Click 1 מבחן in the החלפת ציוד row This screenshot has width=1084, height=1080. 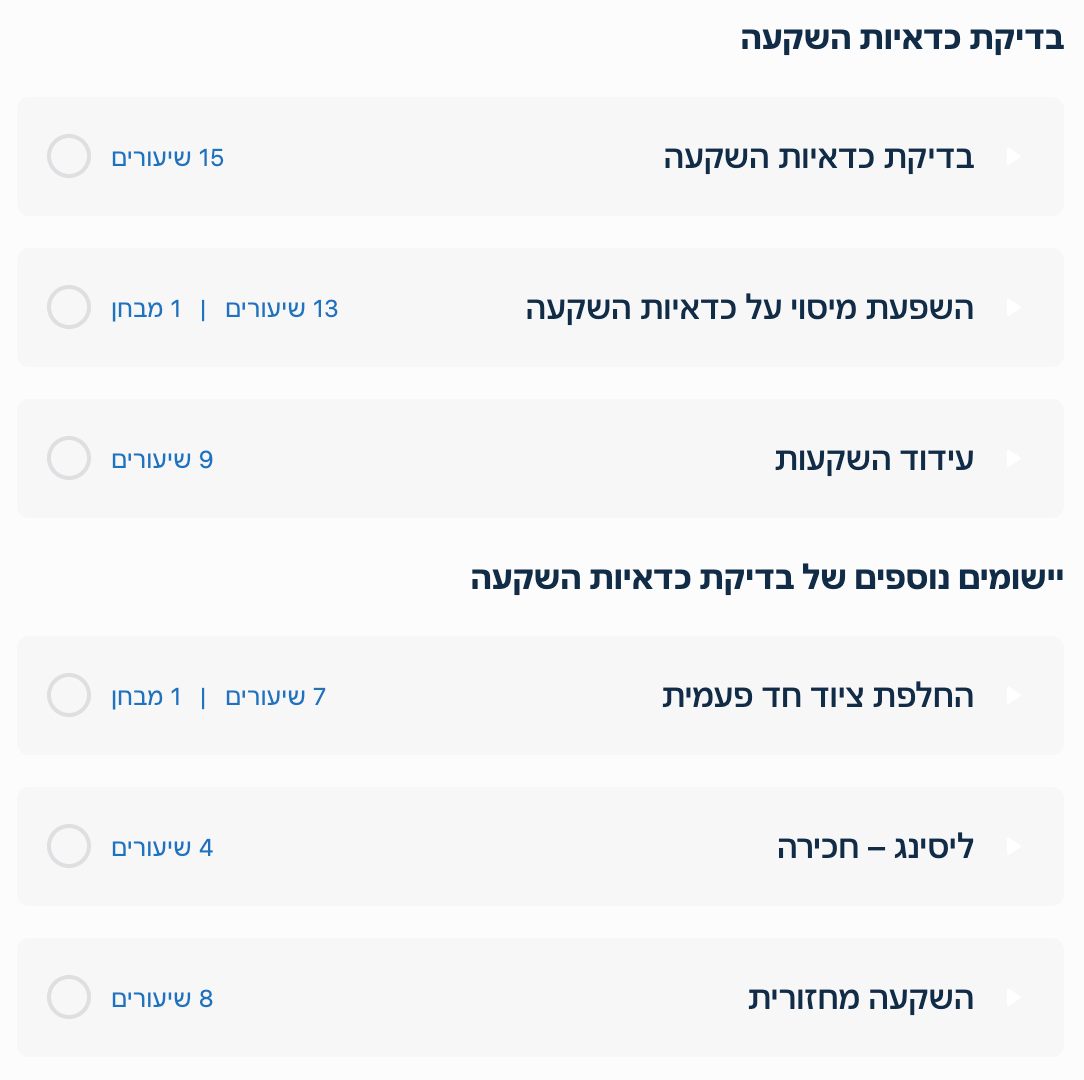click(x=146, y=697)
